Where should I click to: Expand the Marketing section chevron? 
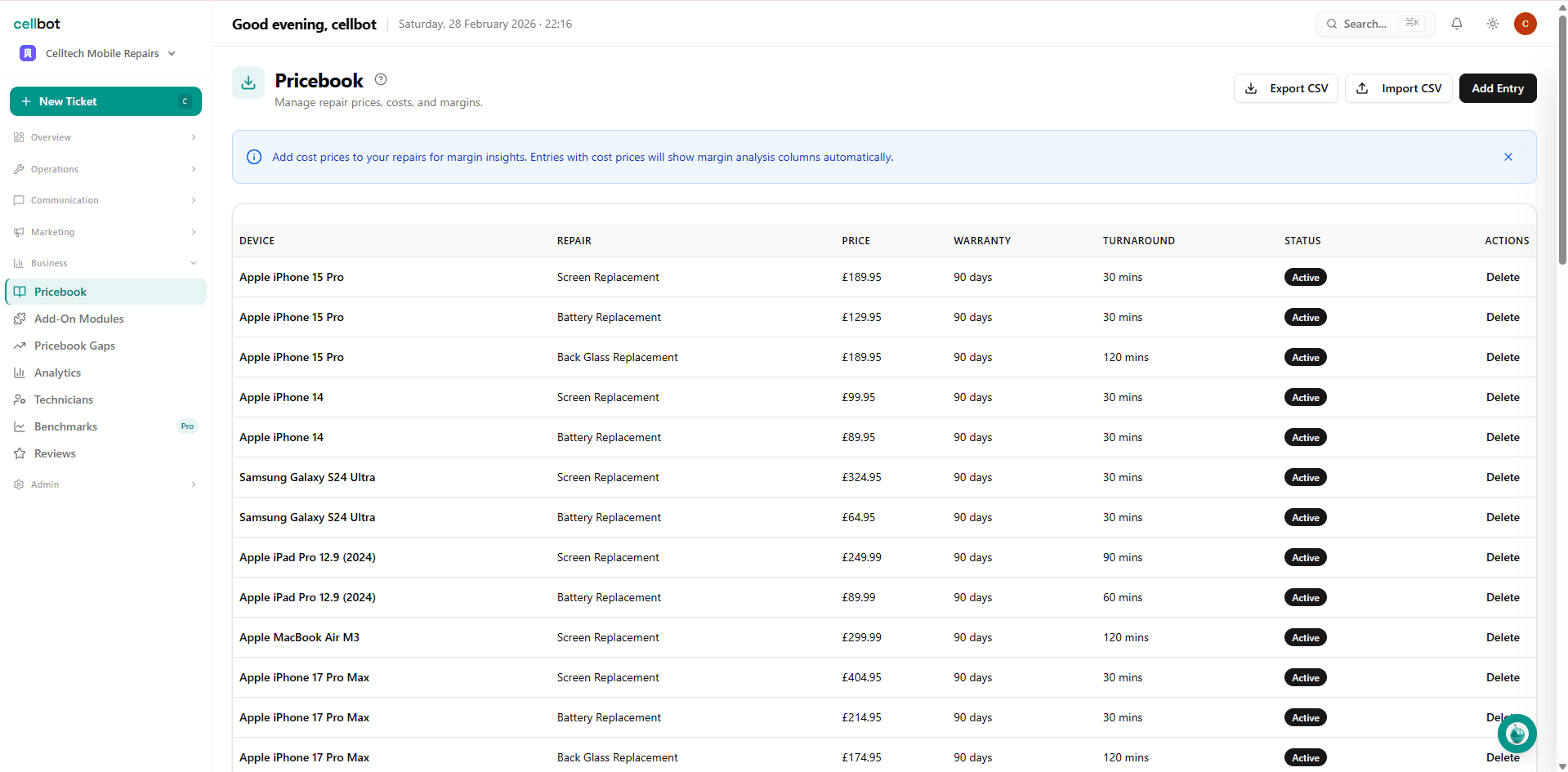pyautogui.click(x=194, y=232)
